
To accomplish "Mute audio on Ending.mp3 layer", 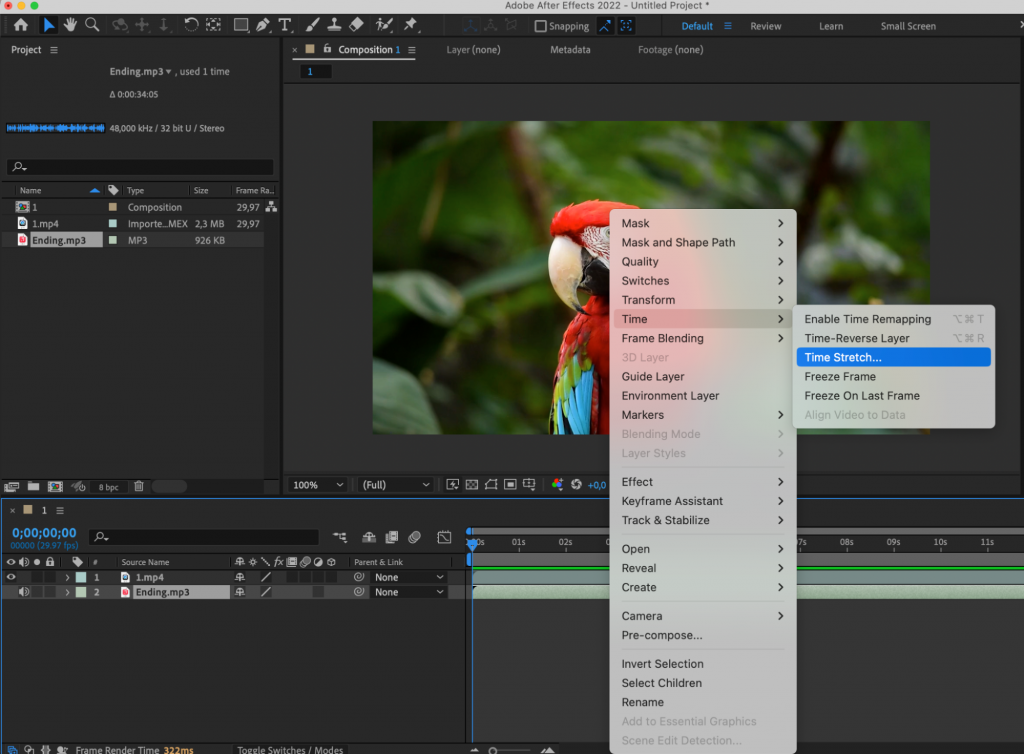I will tap(23, 592).
